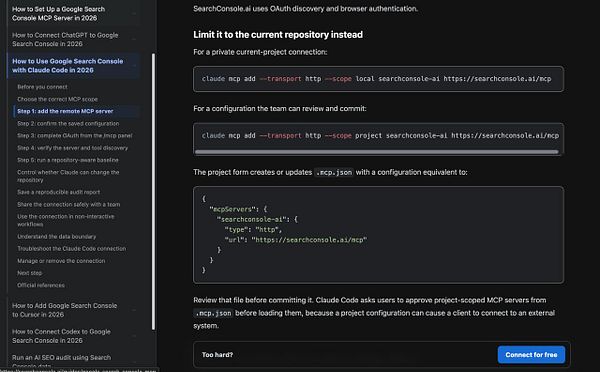This screenshot has height=372, width=600.
Task: Jump to 'Before you connect' section
Action: click(x=42, y=87)
